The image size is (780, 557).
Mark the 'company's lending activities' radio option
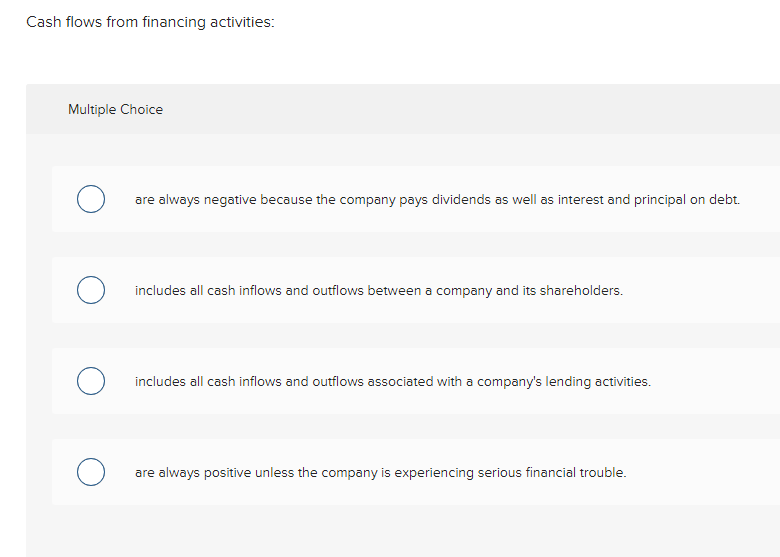[x=91, y=381]
